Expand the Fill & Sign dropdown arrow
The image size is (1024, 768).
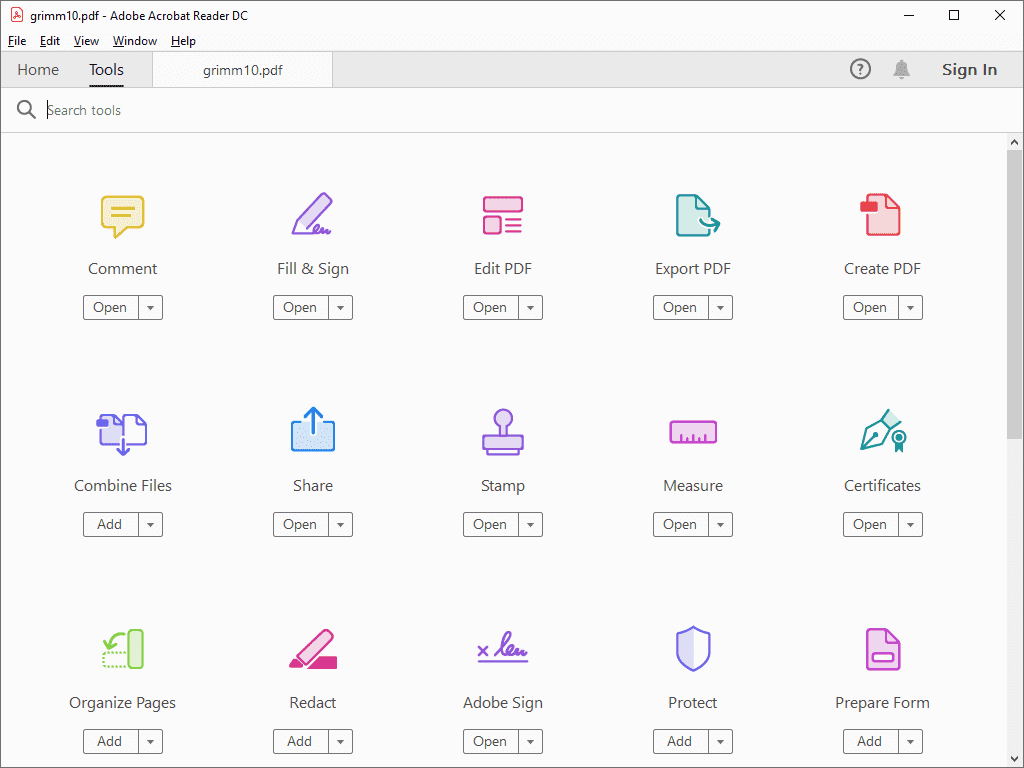pos(341,308)
